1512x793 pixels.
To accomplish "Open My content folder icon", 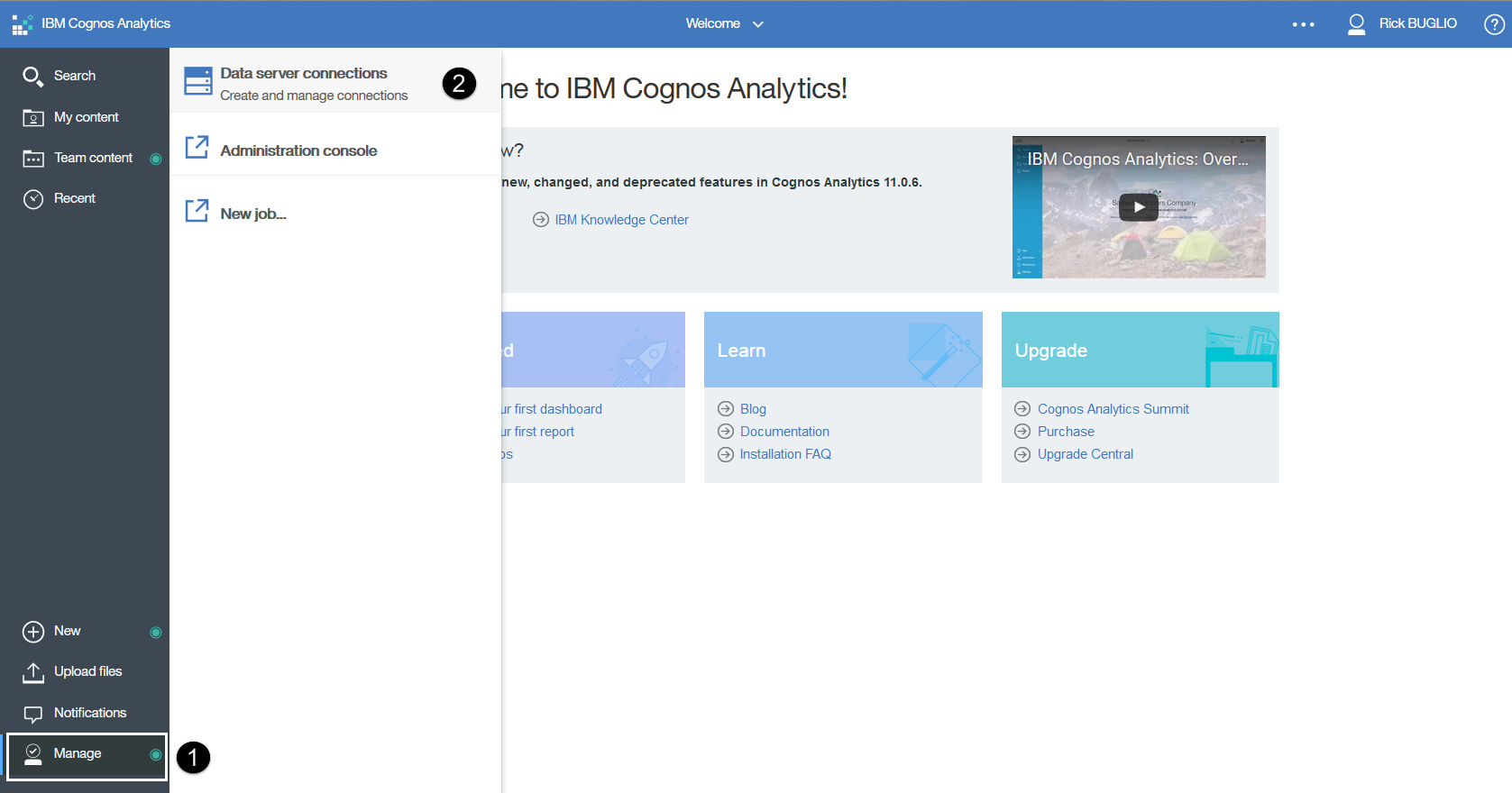I will (x=33, y=118).
